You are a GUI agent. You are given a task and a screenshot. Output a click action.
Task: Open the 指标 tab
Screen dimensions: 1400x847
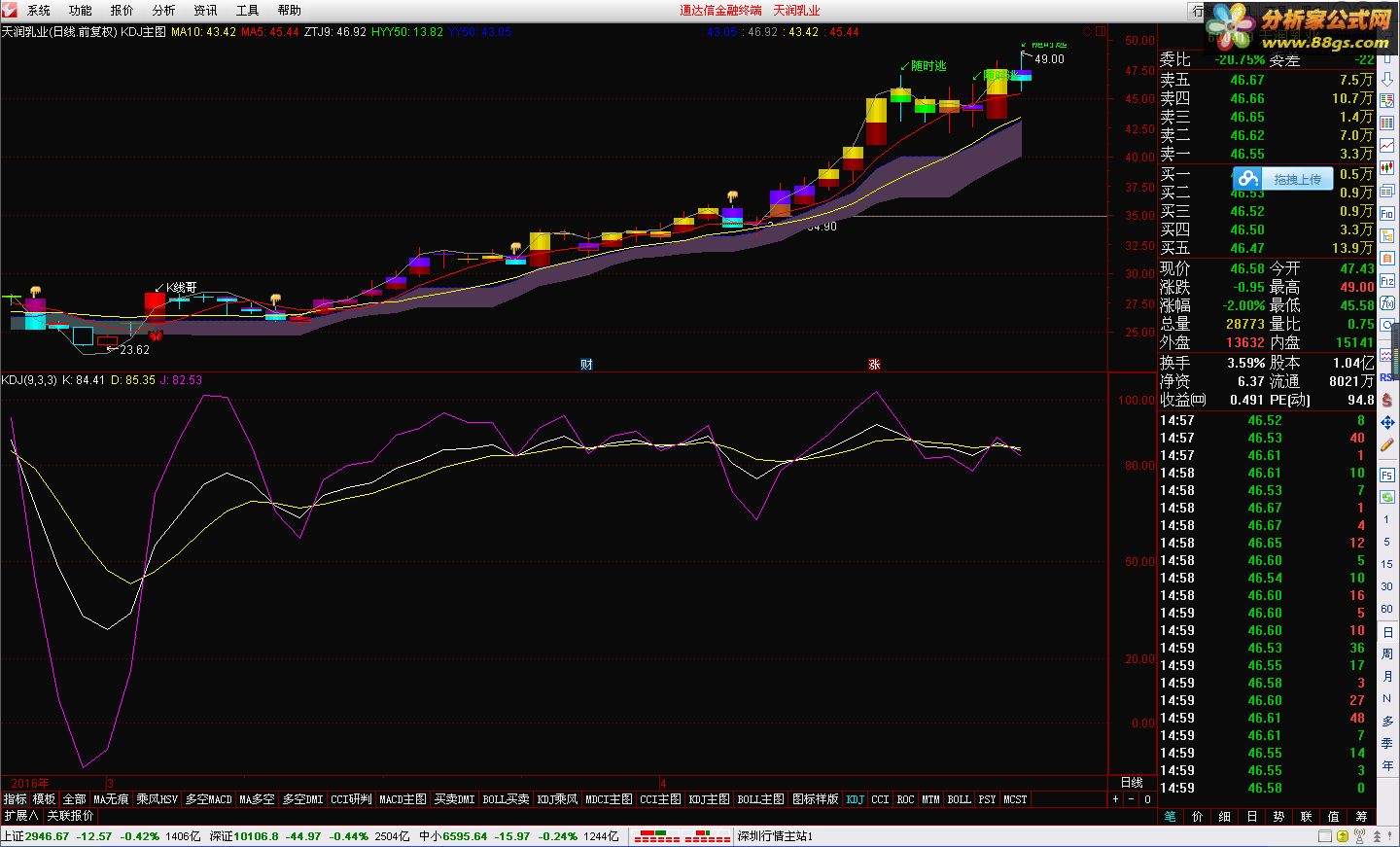pos(15,799)
